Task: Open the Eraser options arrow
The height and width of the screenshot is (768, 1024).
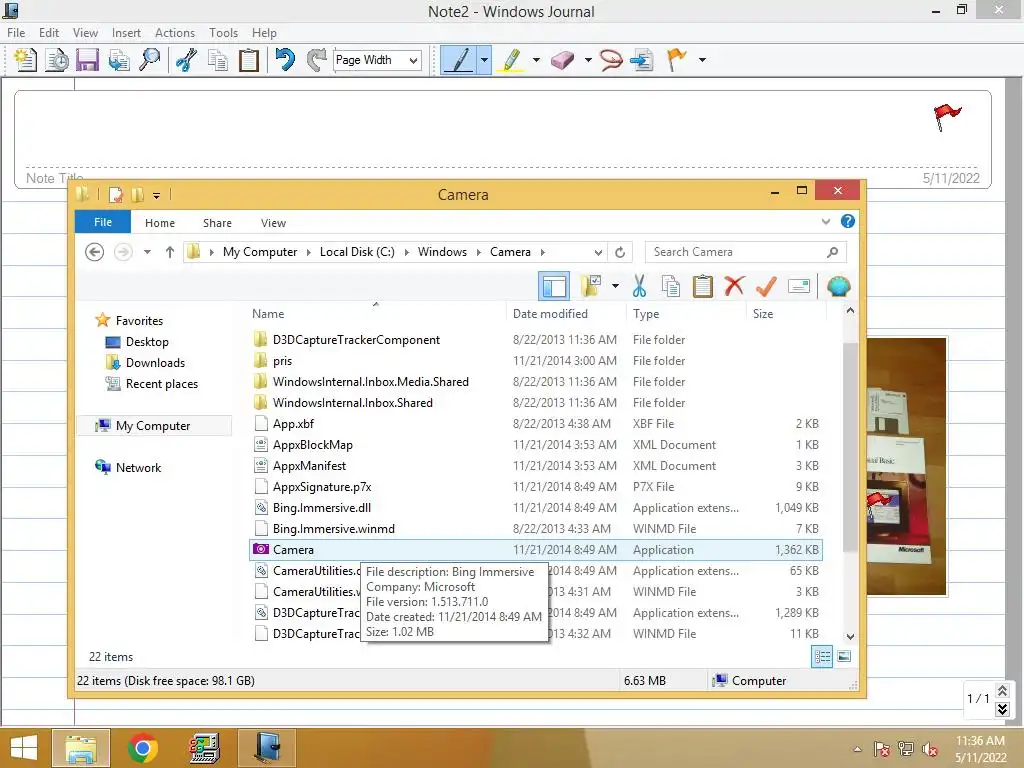Action: [x=588, y=60]
